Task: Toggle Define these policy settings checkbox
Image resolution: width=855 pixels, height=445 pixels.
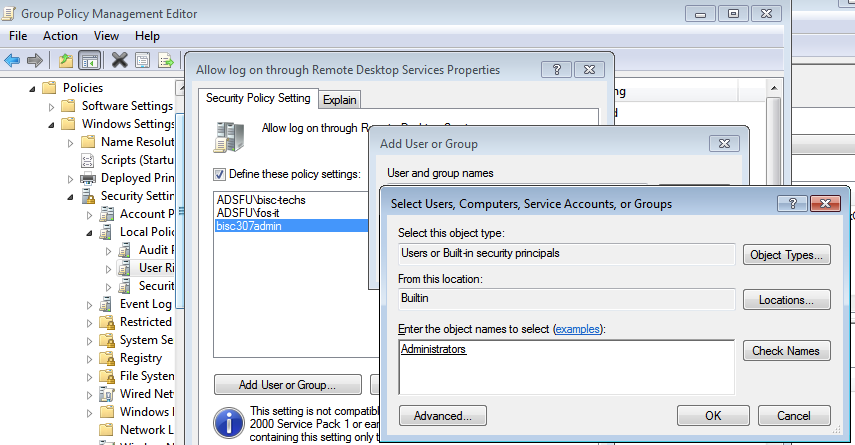Action: (220, 174)
